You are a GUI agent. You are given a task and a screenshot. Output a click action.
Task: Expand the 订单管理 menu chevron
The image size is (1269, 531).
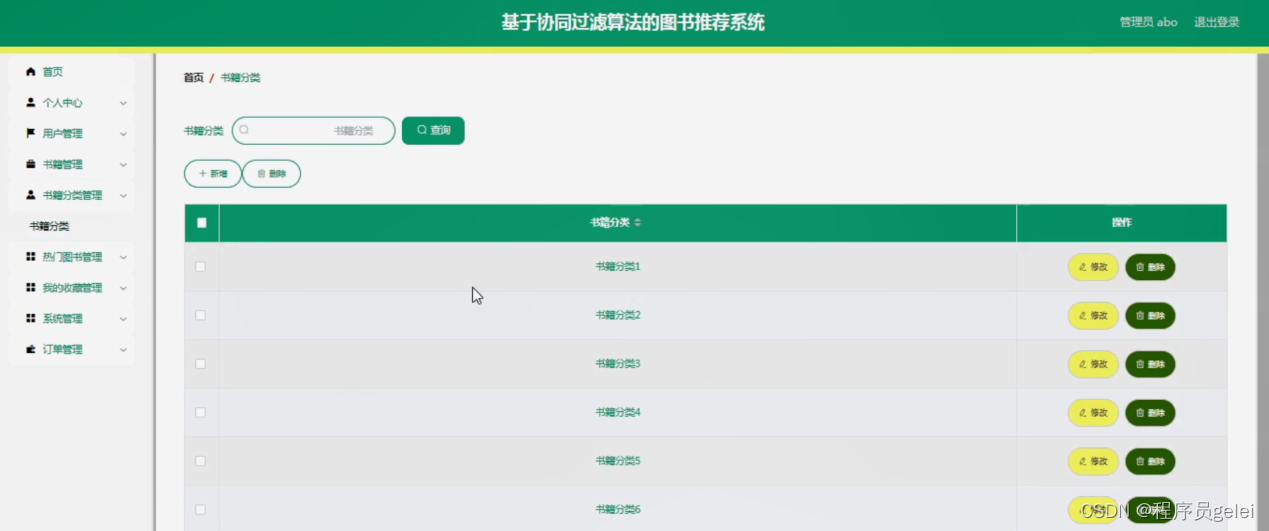pyautogui.click(x=123, y=350)
